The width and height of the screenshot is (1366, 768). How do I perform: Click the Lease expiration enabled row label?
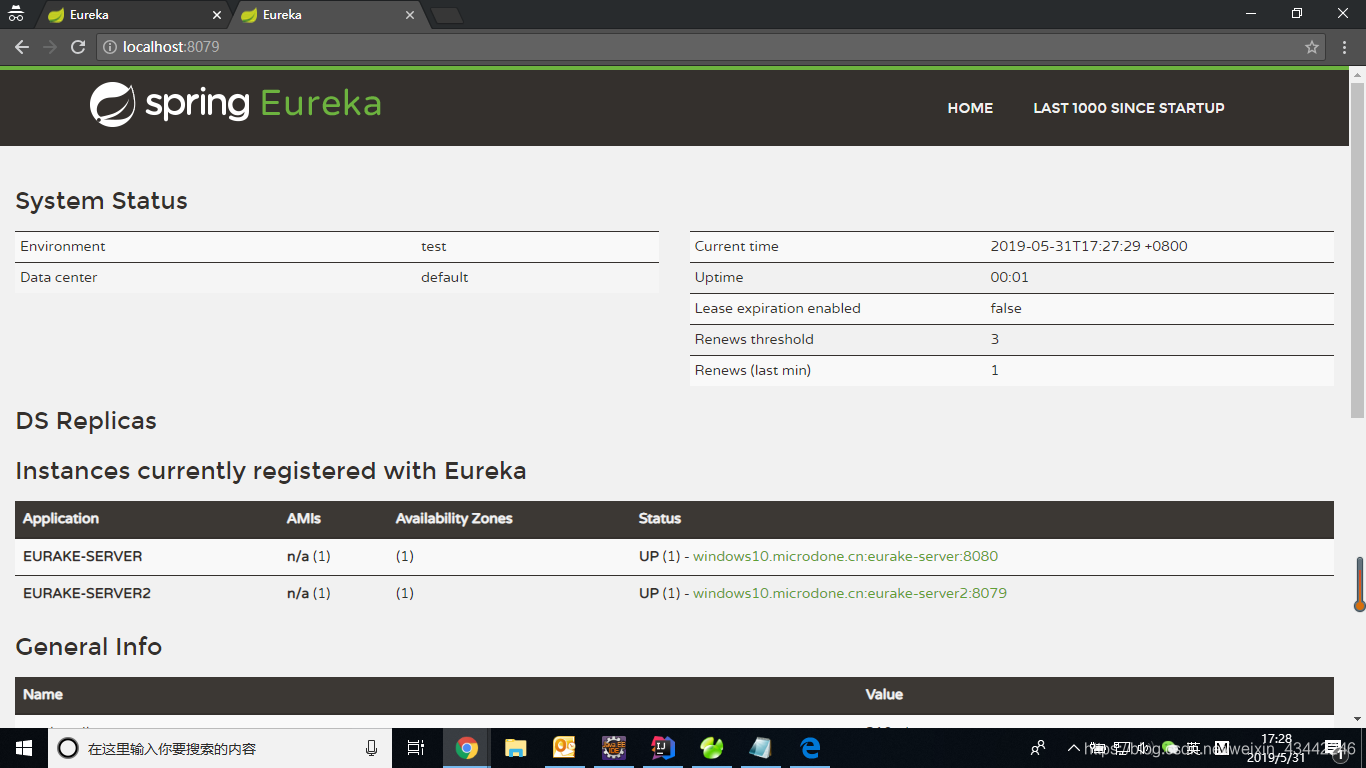pyautogui.click(x=778, y=308)
